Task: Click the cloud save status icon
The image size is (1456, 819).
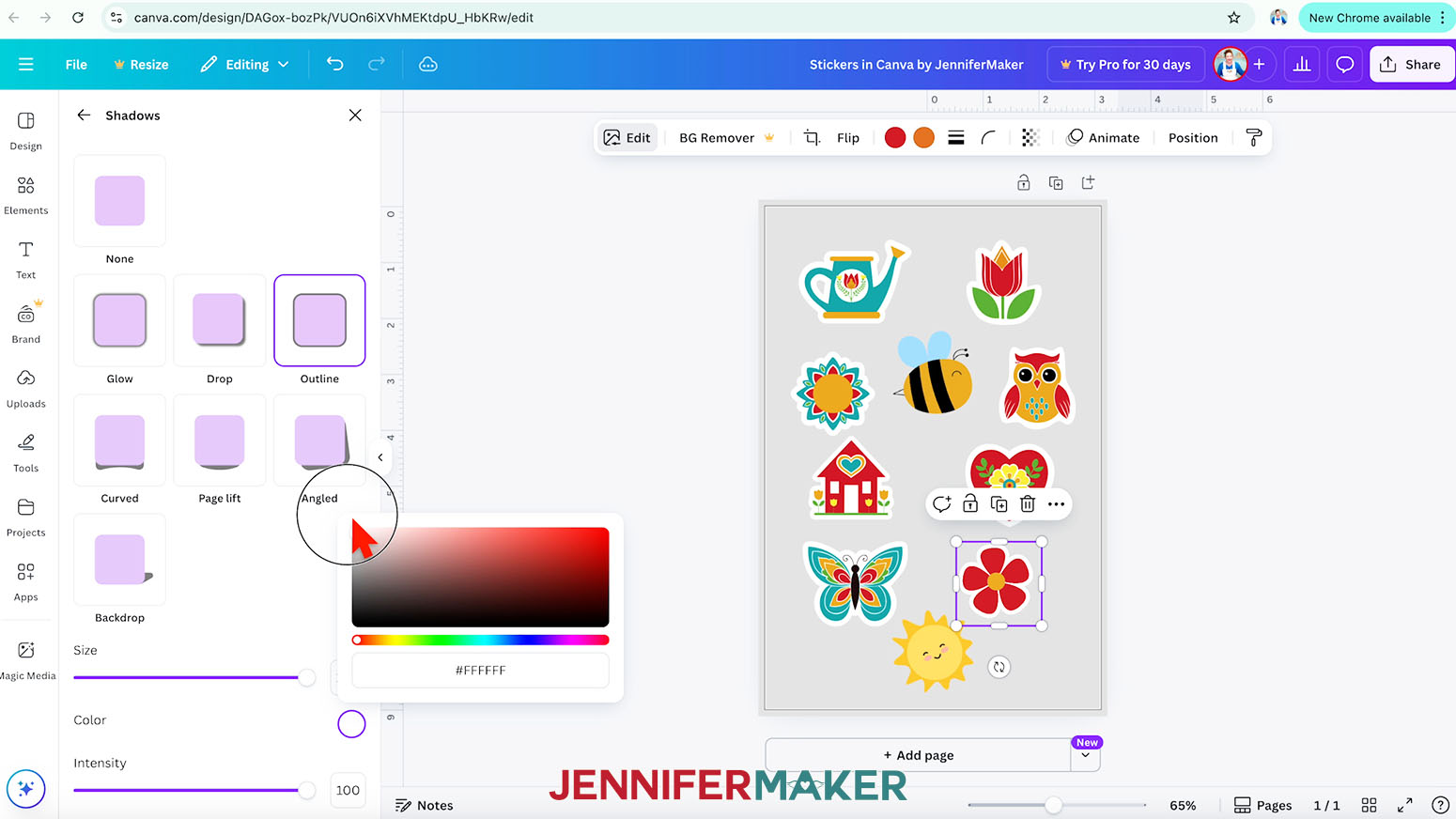Action: coord(428,64)
